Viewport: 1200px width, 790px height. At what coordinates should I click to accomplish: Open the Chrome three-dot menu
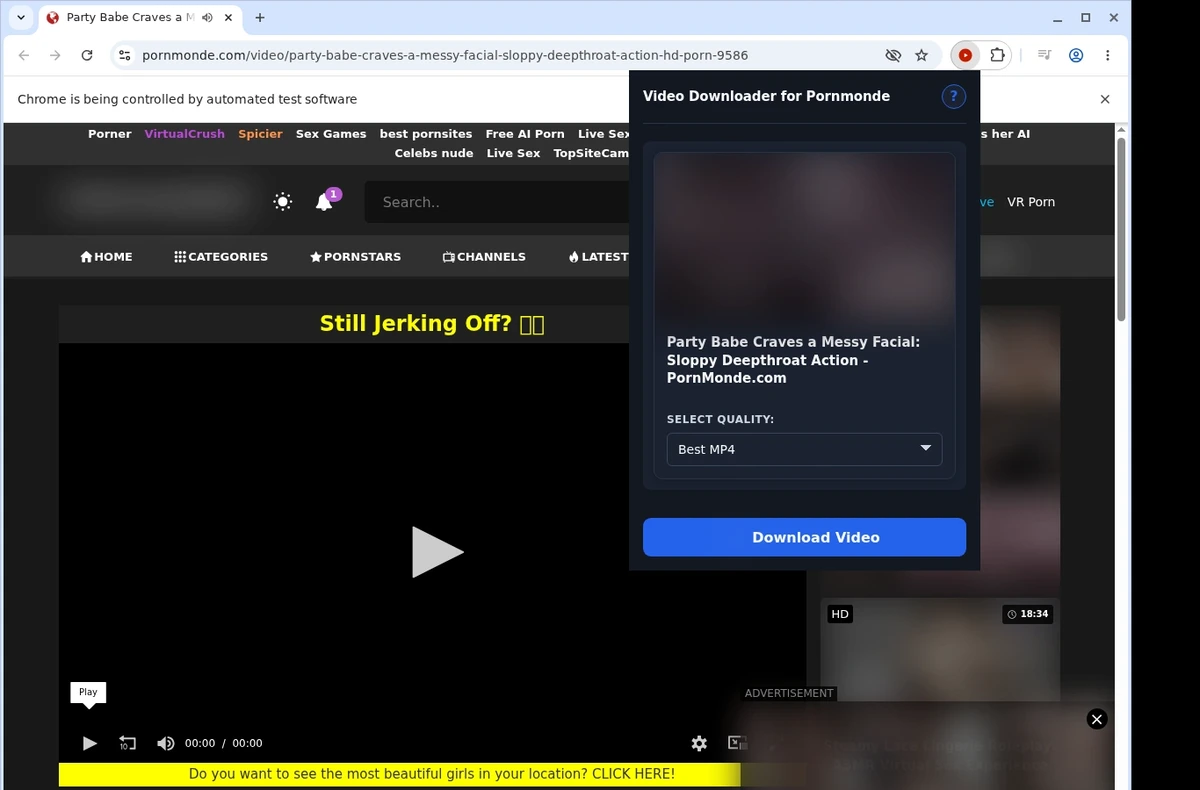pos(1107,55)
